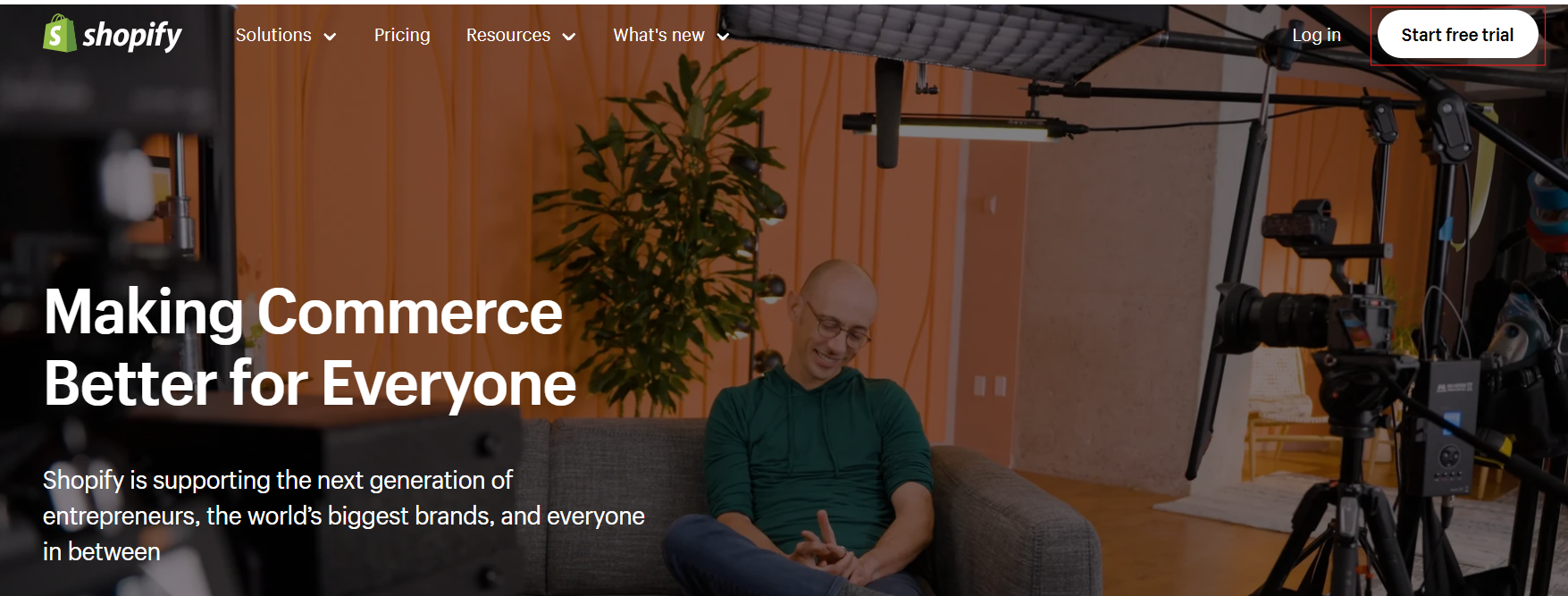
Task: Expand the chevron beside Solutions
Action: (330, 37)
